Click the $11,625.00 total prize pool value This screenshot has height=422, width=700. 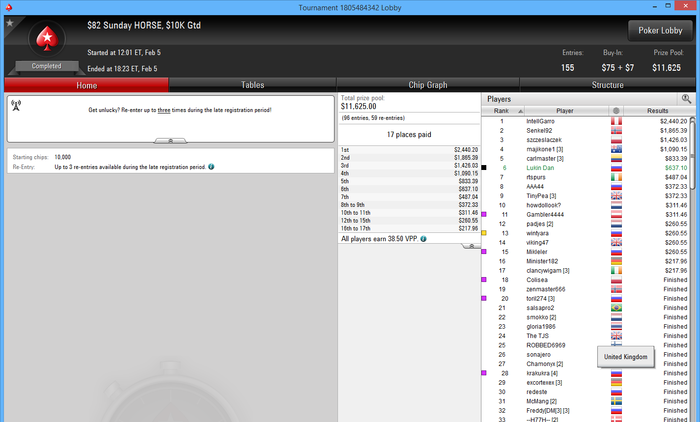[358, 106]
